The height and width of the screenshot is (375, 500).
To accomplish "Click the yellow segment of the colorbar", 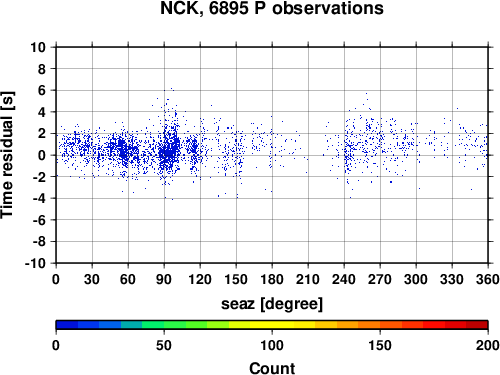I will 272,325.
